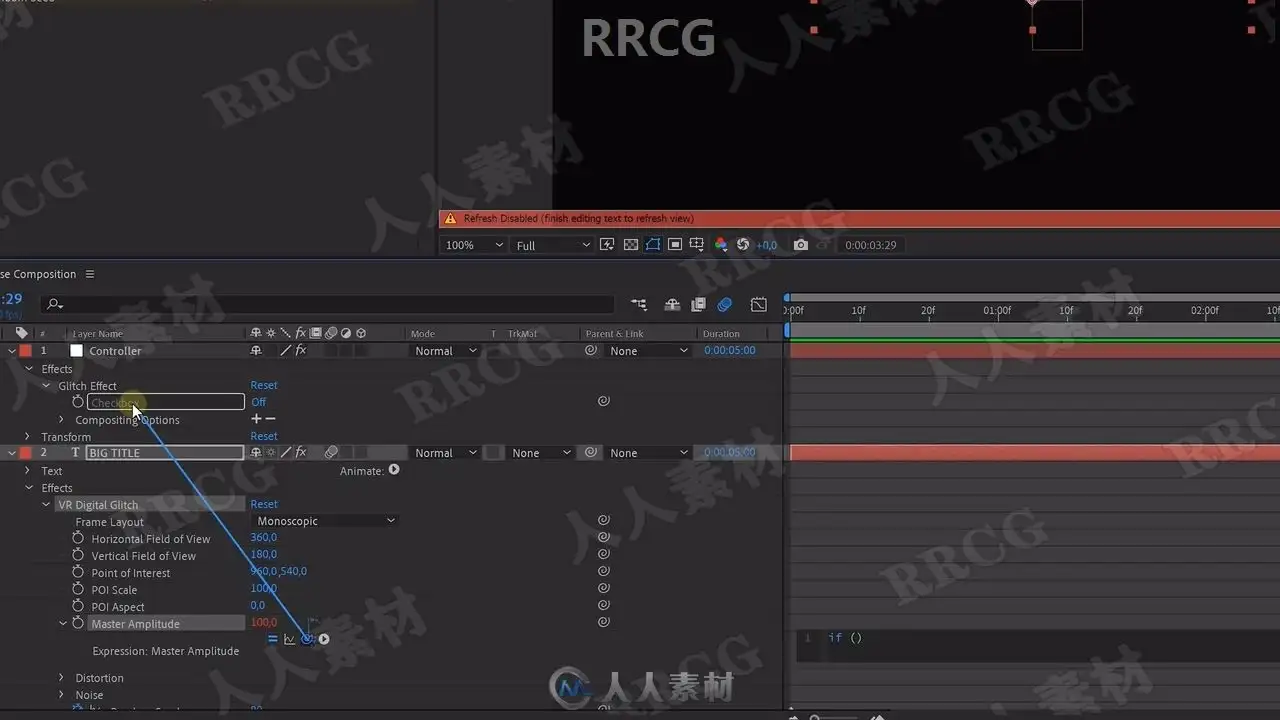Viewport: 1280px width, 720px height.
Task: Click the expression pick whip icon
Action: pyautogui.click(x=307, y=639)
